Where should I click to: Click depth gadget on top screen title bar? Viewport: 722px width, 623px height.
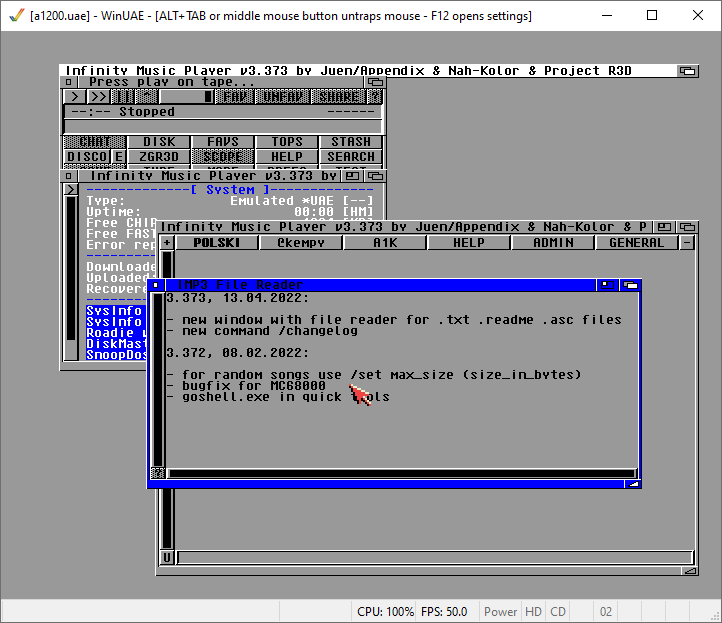point(688,71)
